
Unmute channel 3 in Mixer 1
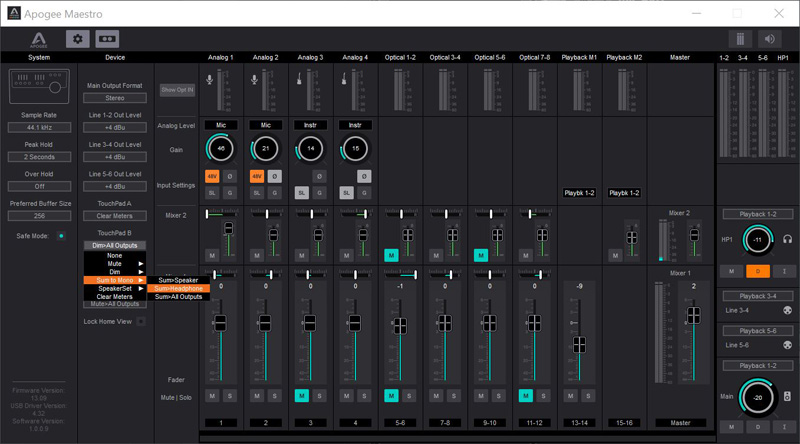tap(301, 396)
